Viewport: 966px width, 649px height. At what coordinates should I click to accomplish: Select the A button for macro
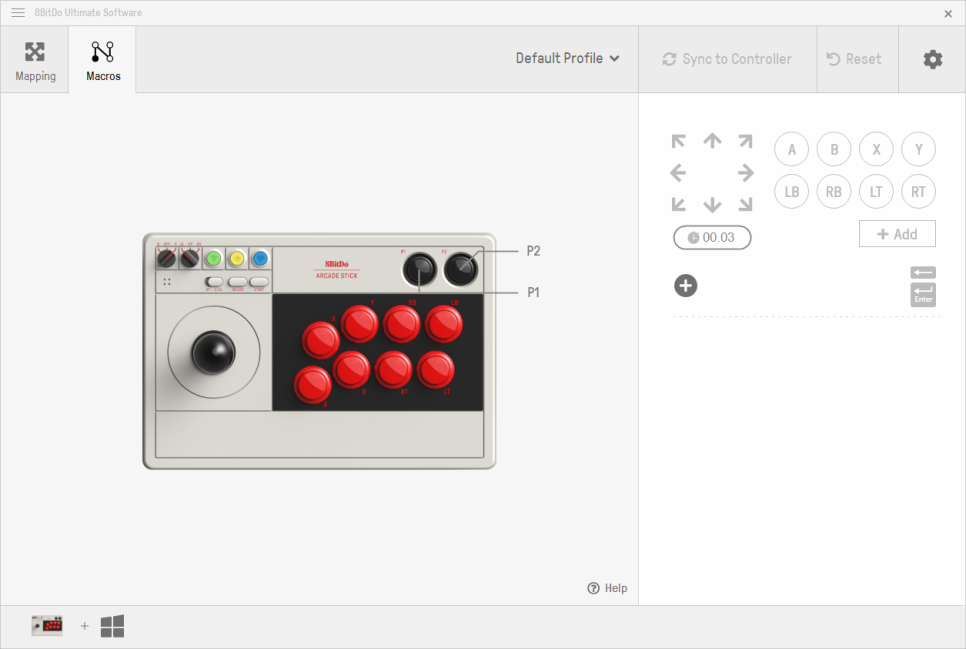pos(792,149)
